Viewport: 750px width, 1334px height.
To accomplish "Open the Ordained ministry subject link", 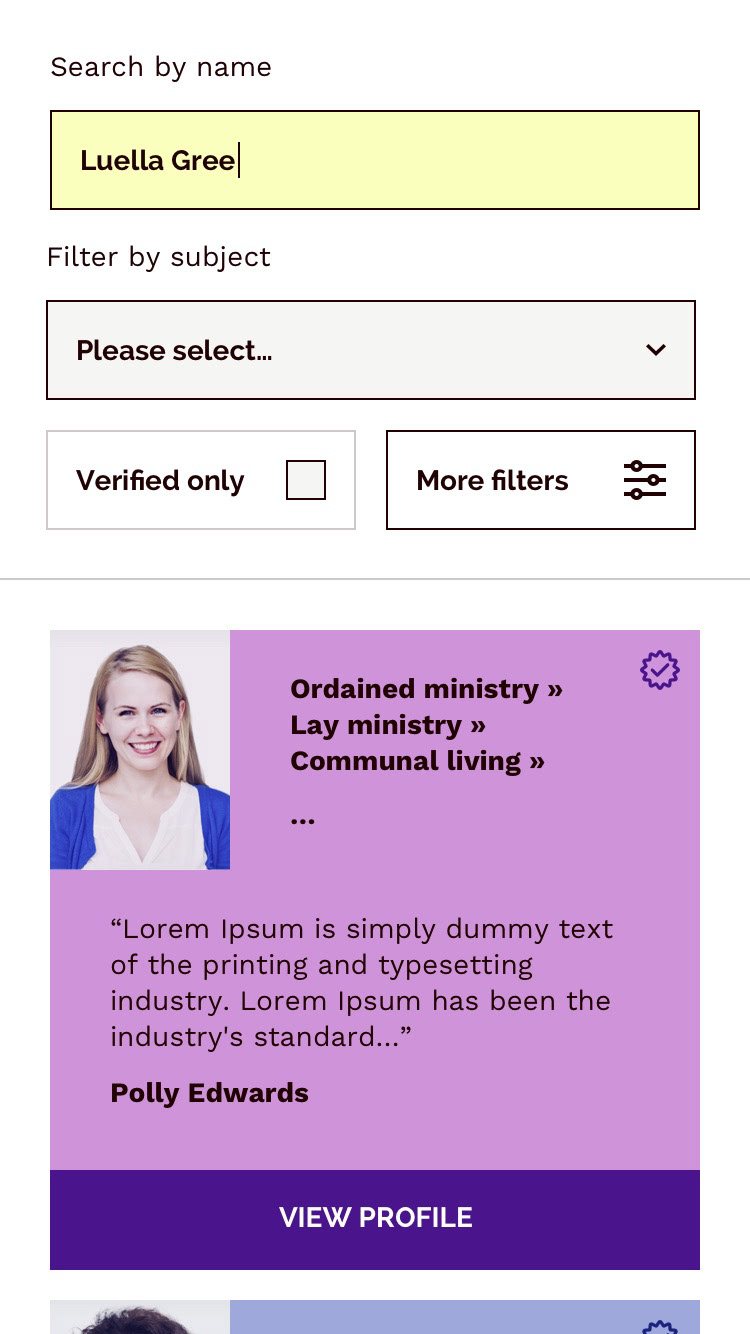I will coord(426,689).
